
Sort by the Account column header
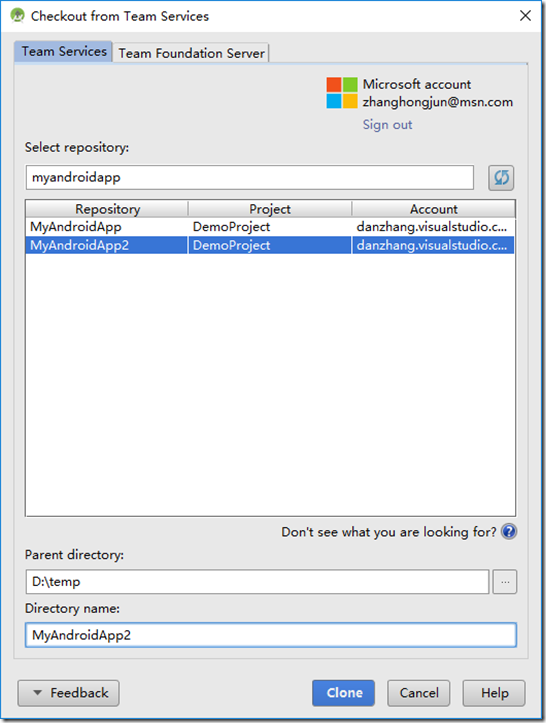click(x=433, y=209)
